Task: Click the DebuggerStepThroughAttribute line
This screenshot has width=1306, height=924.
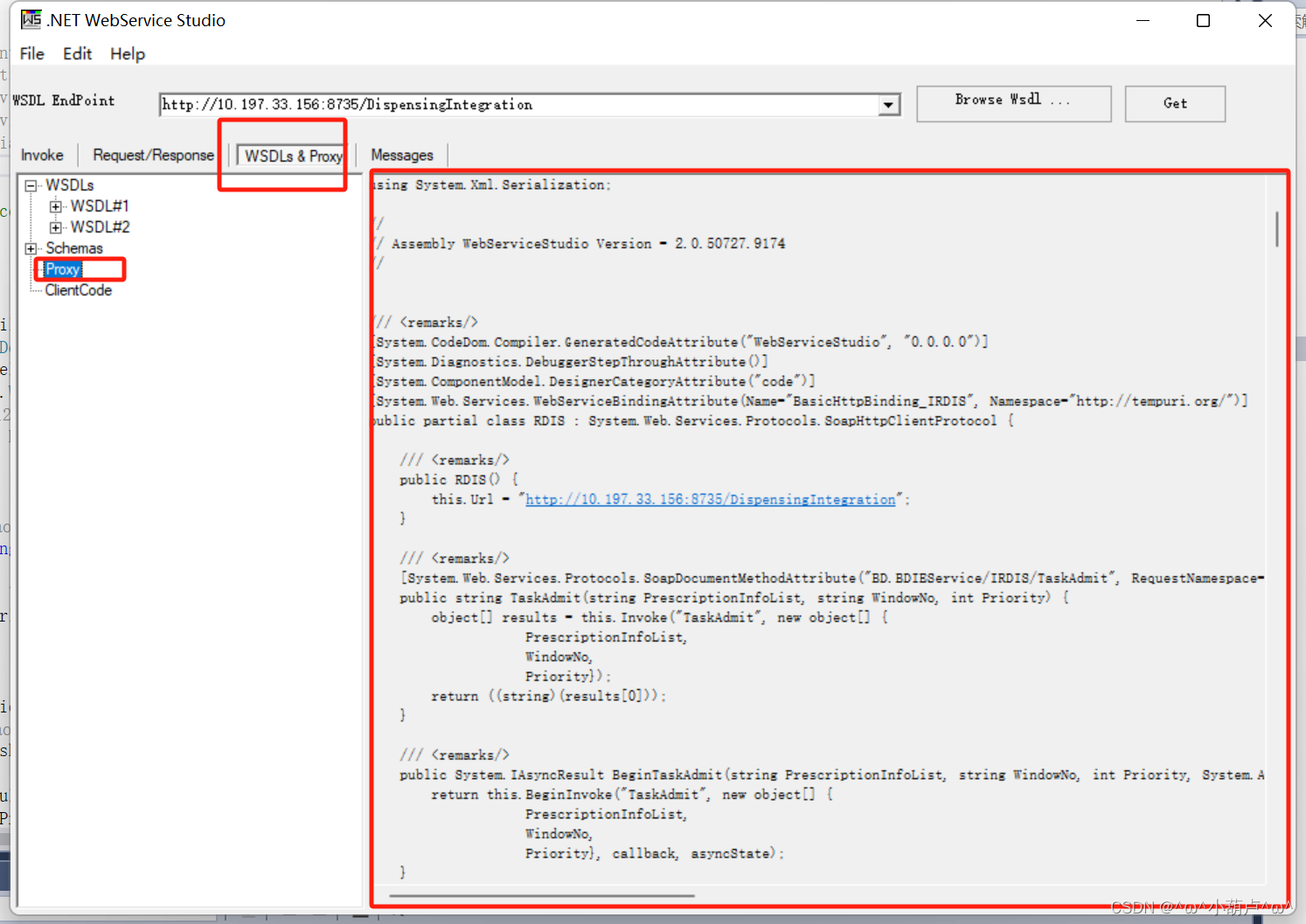Action: 572,362
